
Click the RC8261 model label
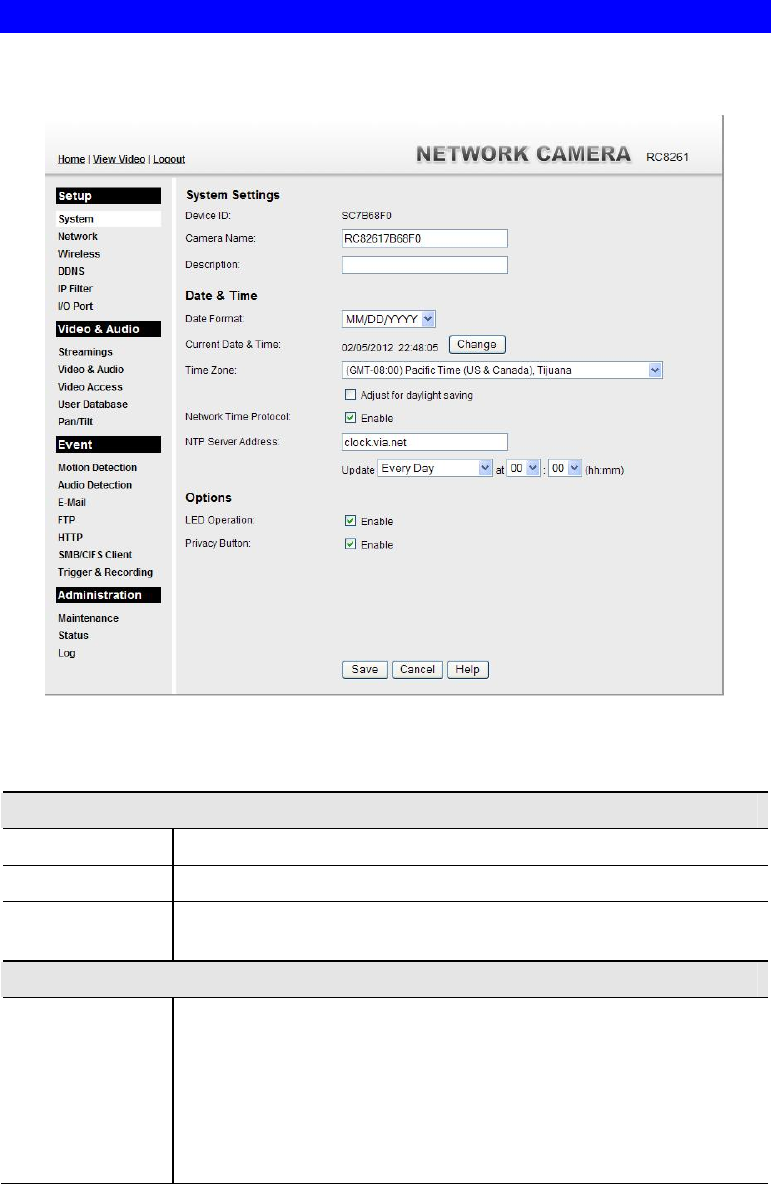668,157
